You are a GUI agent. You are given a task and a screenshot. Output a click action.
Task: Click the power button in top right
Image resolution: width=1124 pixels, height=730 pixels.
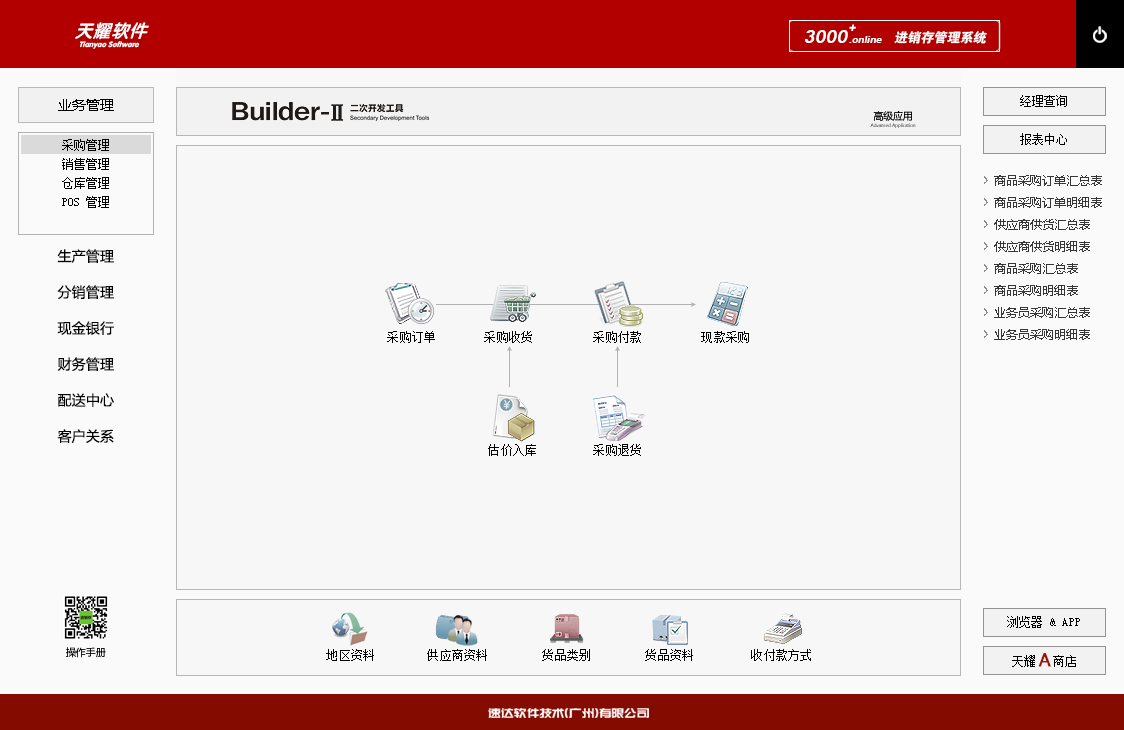tap(1100, 35)
